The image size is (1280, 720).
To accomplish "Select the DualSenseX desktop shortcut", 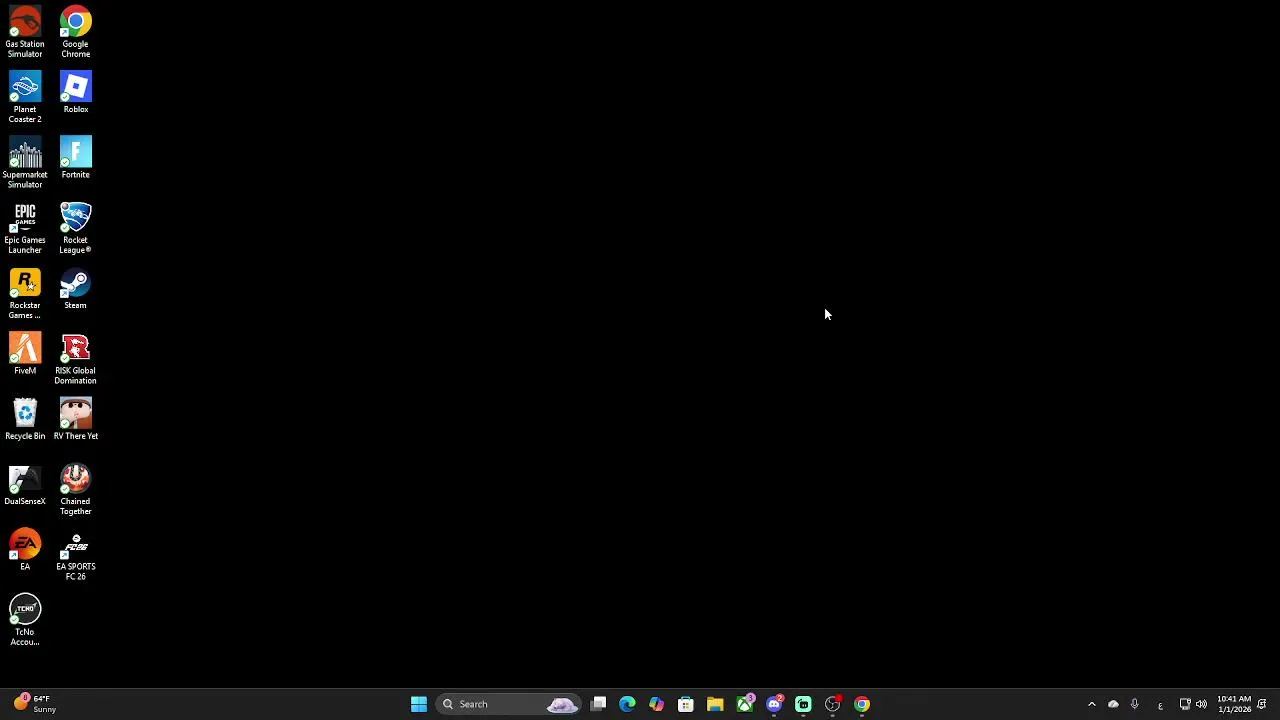I will [25, 485].
